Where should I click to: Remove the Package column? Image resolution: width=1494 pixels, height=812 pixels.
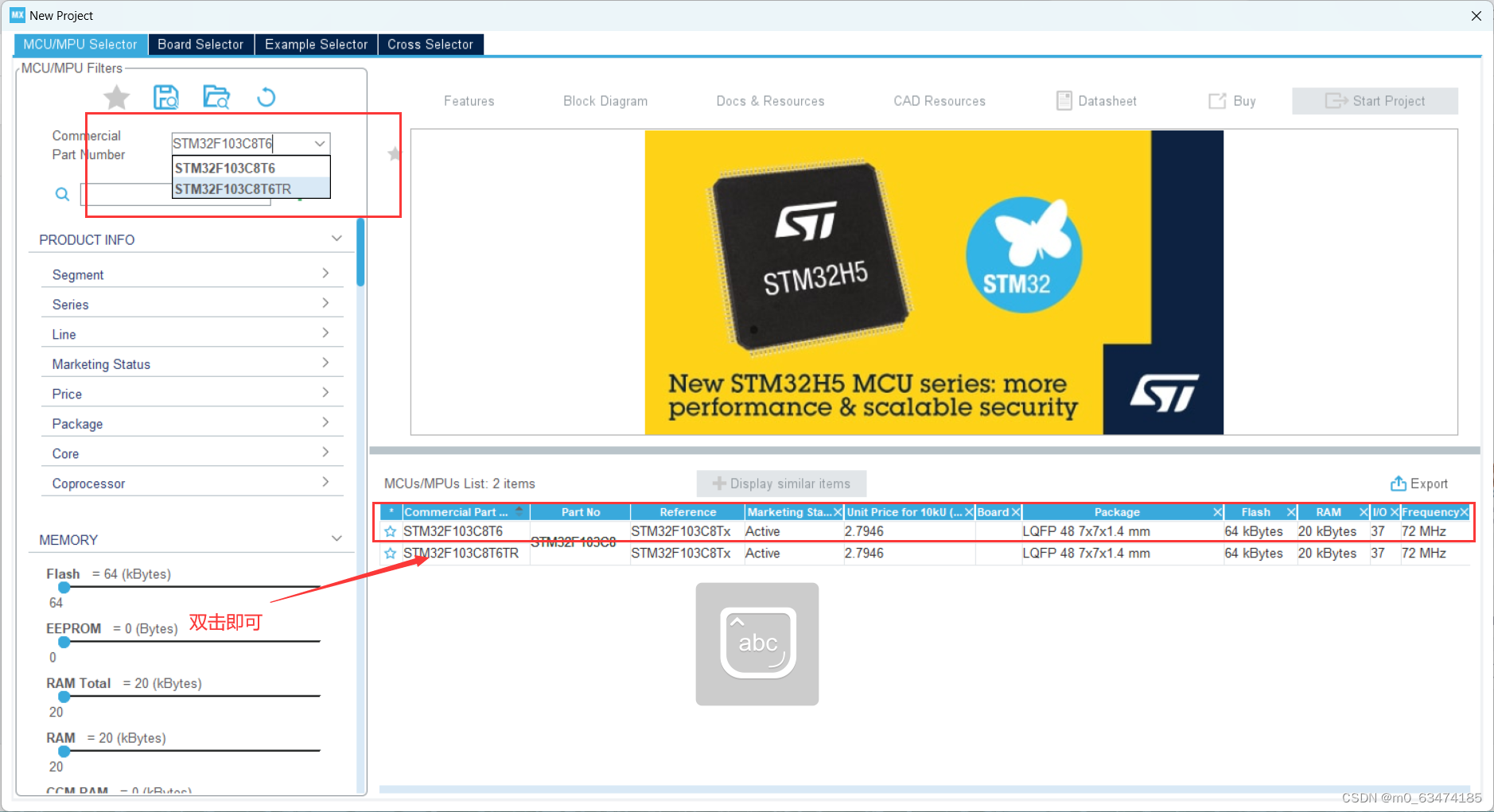click(1217, 512)
